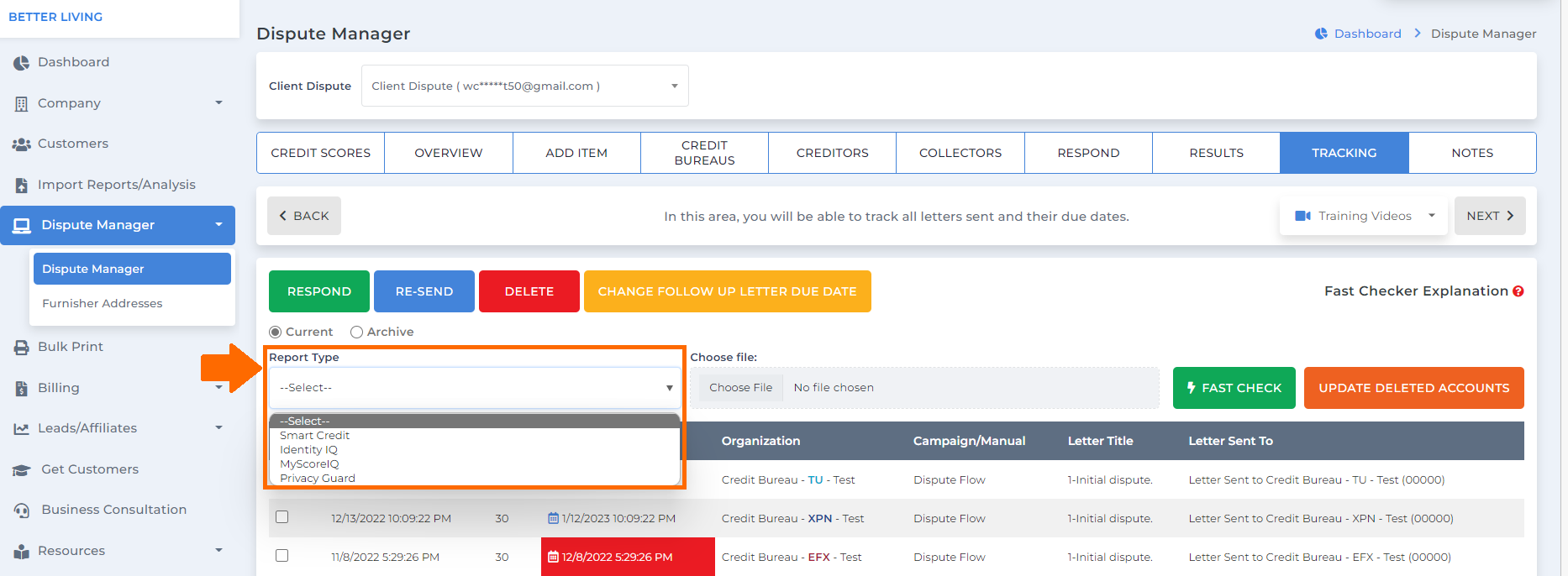The width and height of the screenshot is (1568, 576).
Task: Choose Identity IQ from Report Type list
Action: (x=308, y=450)
